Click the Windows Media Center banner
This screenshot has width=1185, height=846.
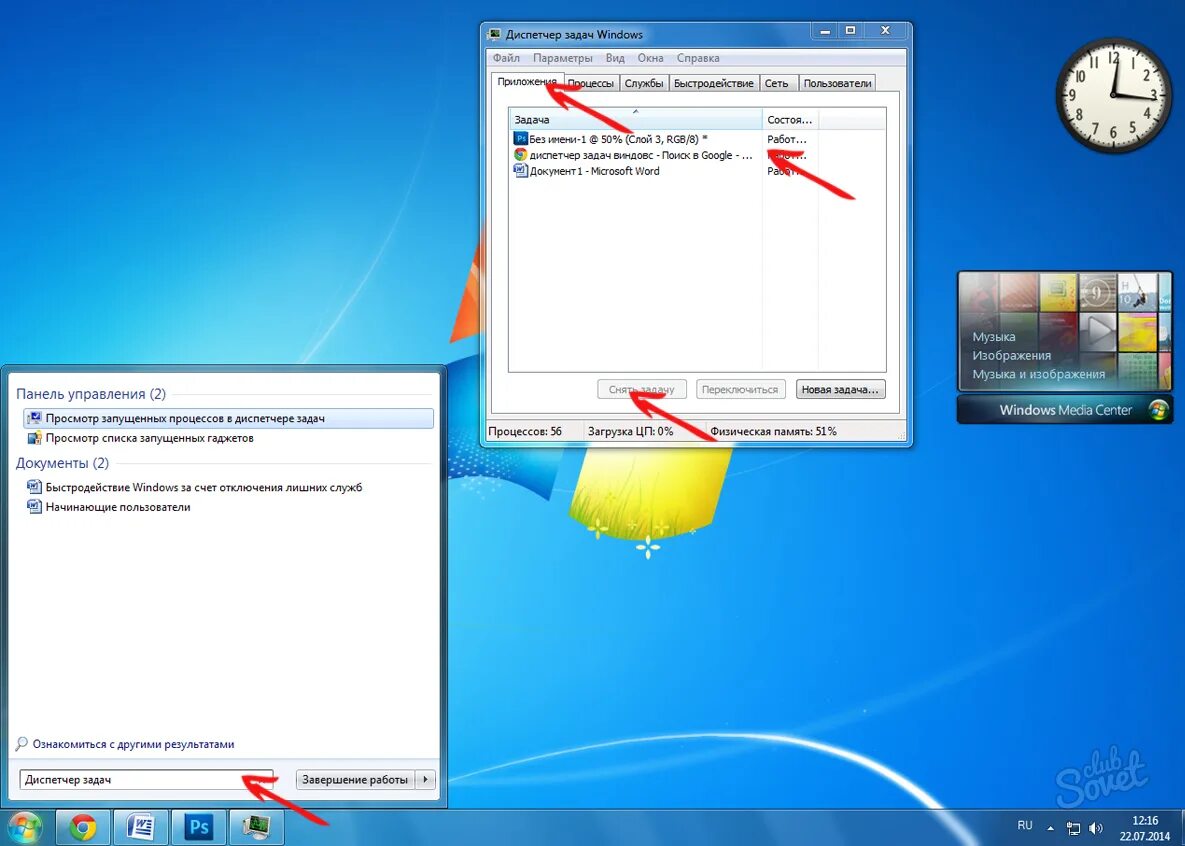[1065, 410]
